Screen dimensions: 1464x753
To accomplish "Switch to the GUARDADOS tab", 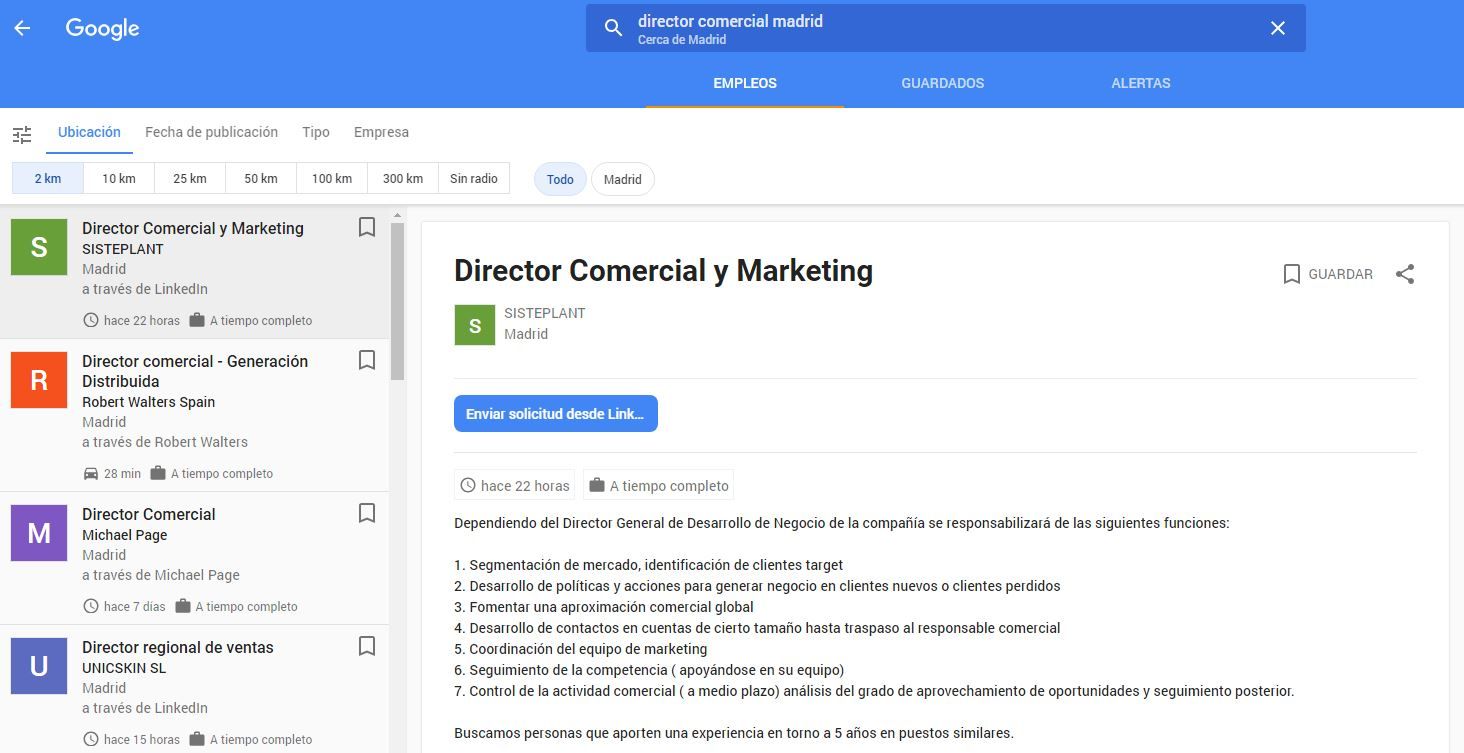I will pyautogui.click(x=942, y=83).
